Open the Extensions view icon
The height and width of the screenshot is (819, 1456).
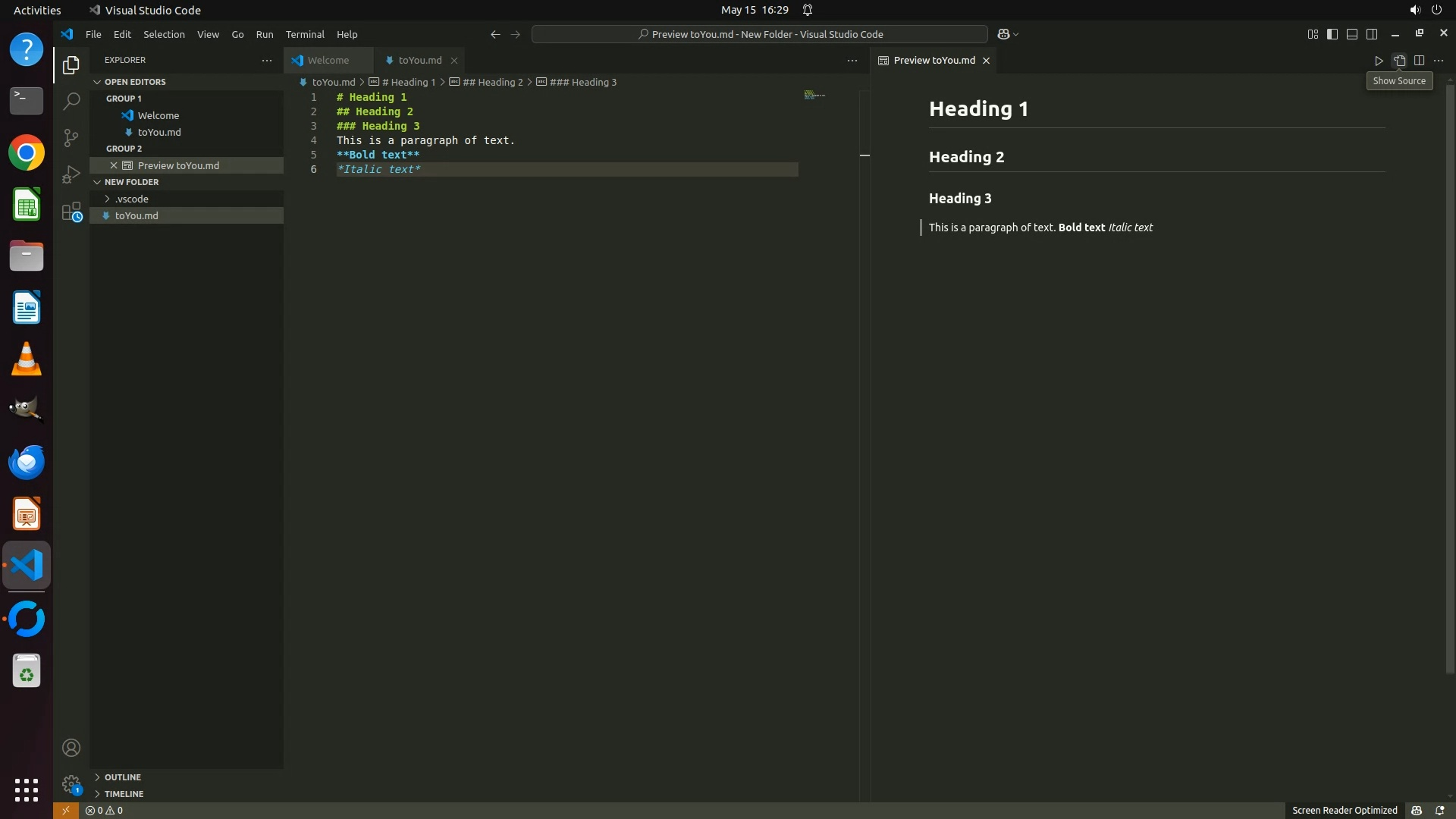point(71,212)
